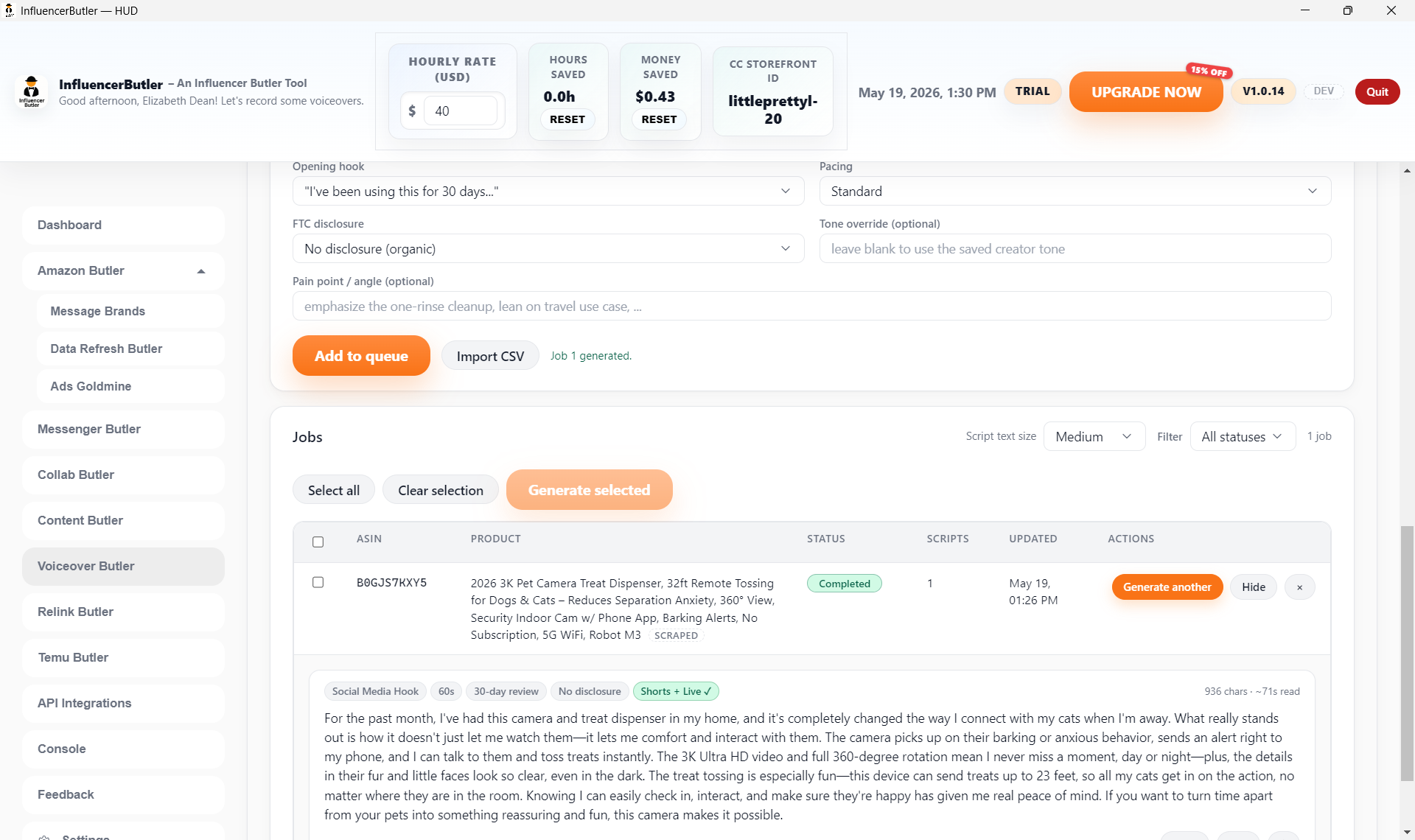Image resolution: width=1415 pixels, height=840 pixels.
Task: Click the littleprettyl-20 storefront ID
Action: 772,110
